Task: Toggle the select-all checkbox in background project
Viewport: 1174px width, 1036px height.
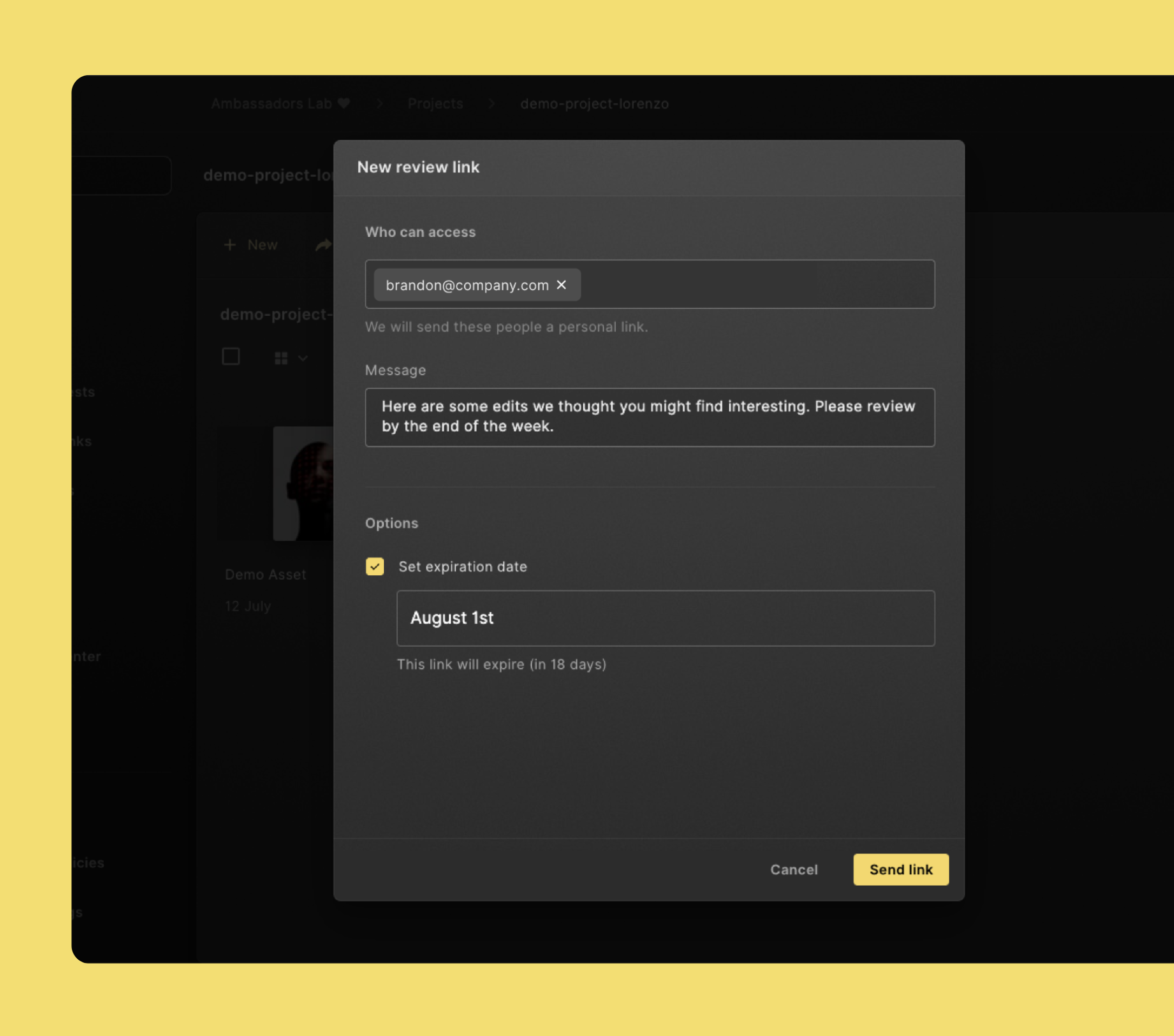Action: [231, 357]
